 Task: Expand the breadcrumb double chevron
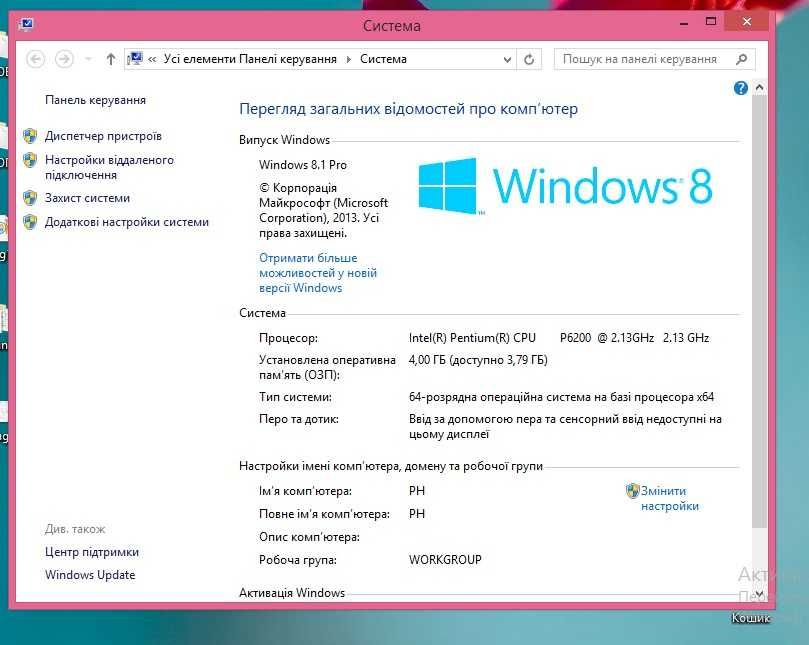pos(152,59)
